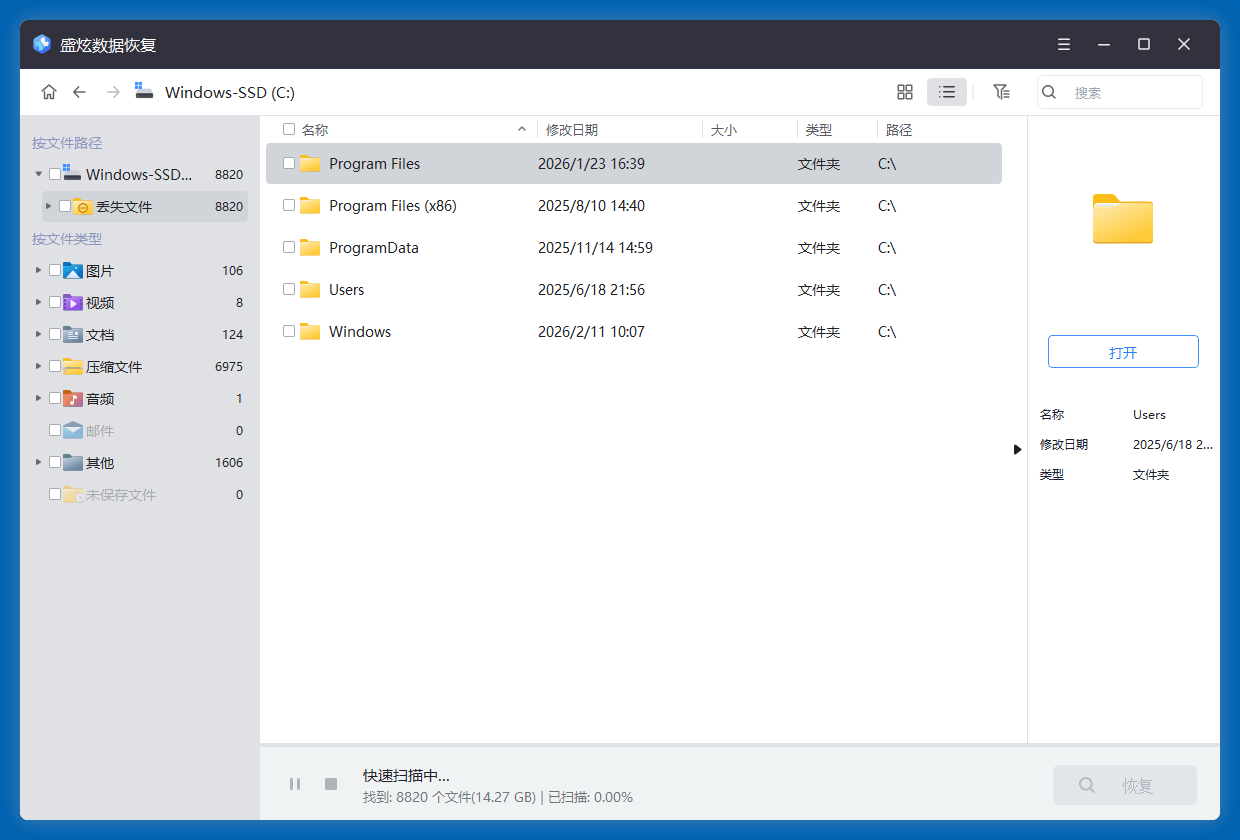
Task: Stop the scanning process
Action: (x=330, y=784)
